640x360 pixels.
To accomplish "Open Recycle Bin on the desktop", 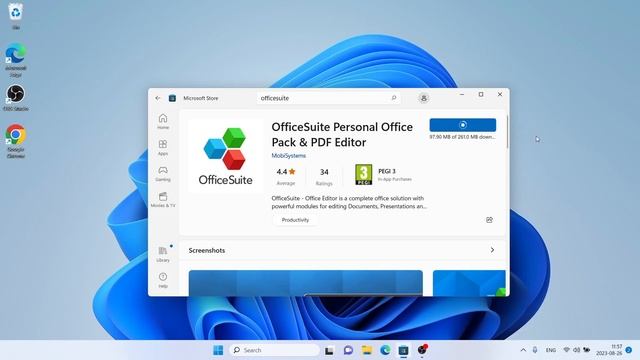I will tap(16, 16).
